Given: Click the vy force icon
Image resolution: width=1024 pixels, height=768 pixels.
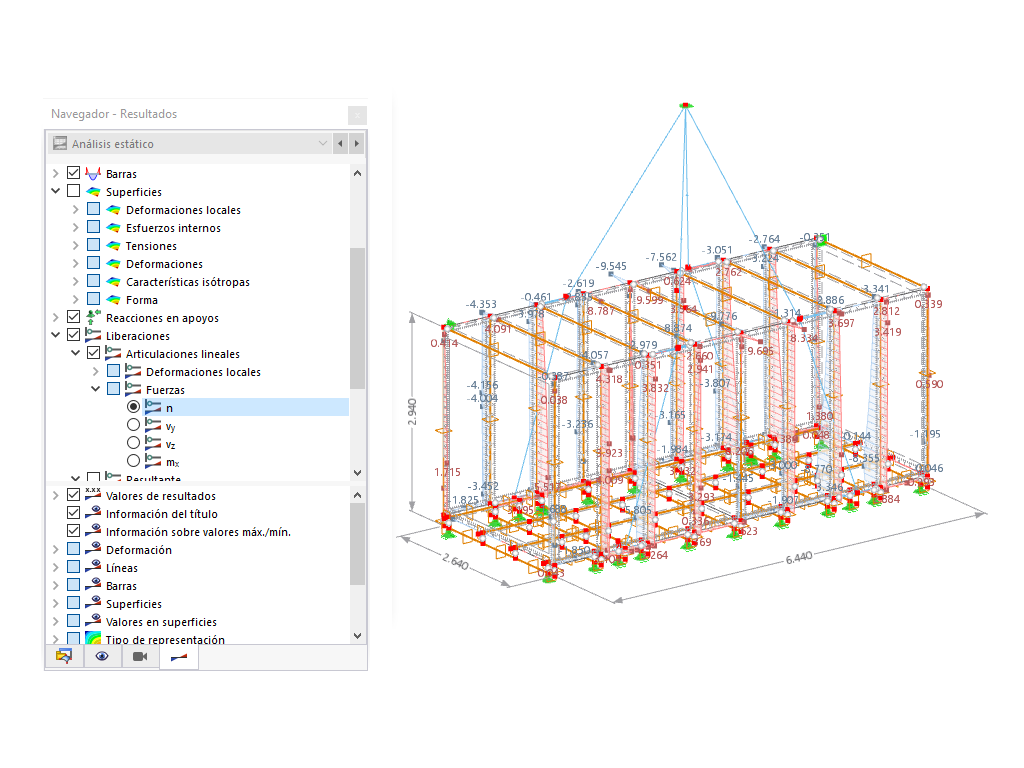Looking at the screenshot, I should 153,425.
